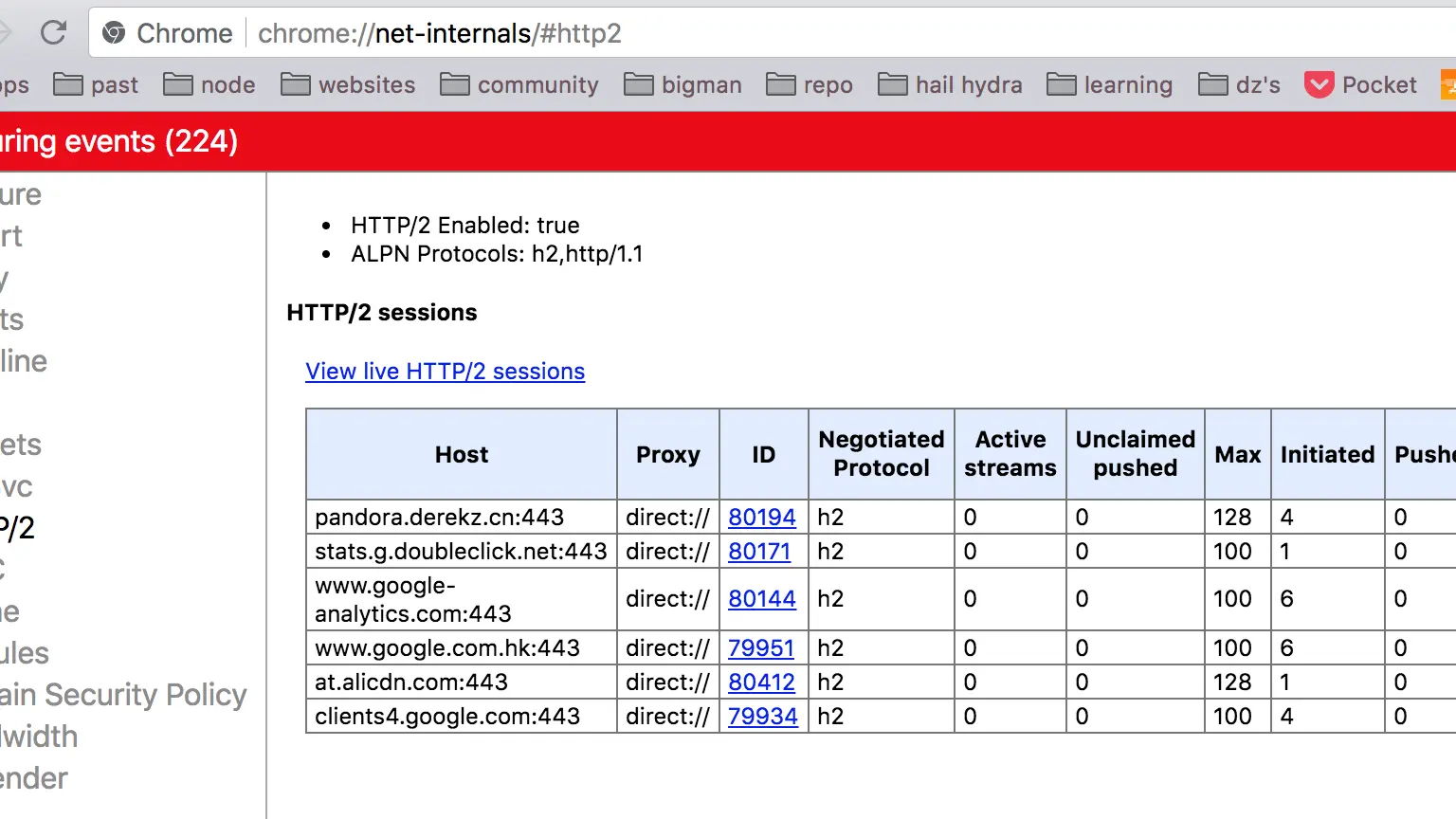Image resolution: width=1456 pixels, height=819 pixels.
Task: Open the repo bookmarks folder
Action: pyautogui.click(x=810, y=85)
